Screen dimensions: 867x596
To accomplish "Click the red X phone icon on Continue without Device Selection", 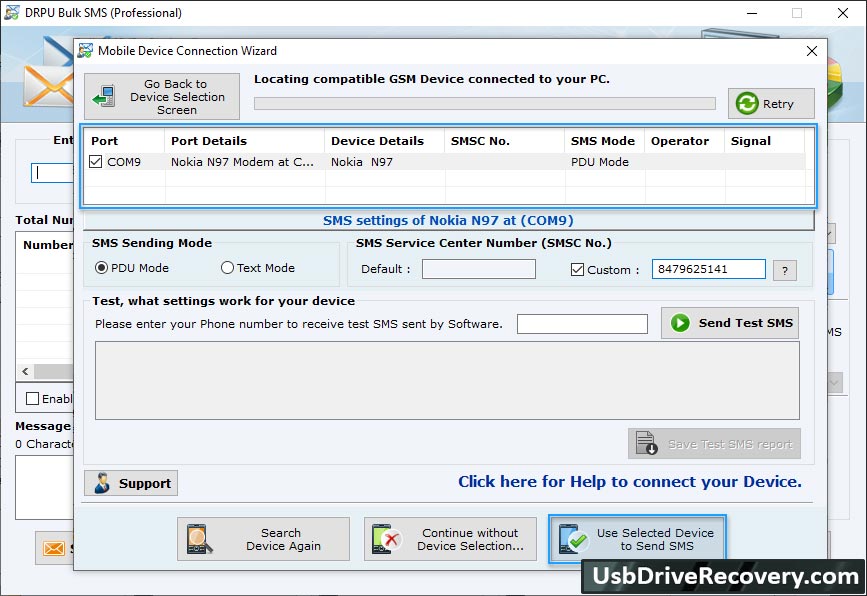I will pyautogui.click(x=385, y=539).
